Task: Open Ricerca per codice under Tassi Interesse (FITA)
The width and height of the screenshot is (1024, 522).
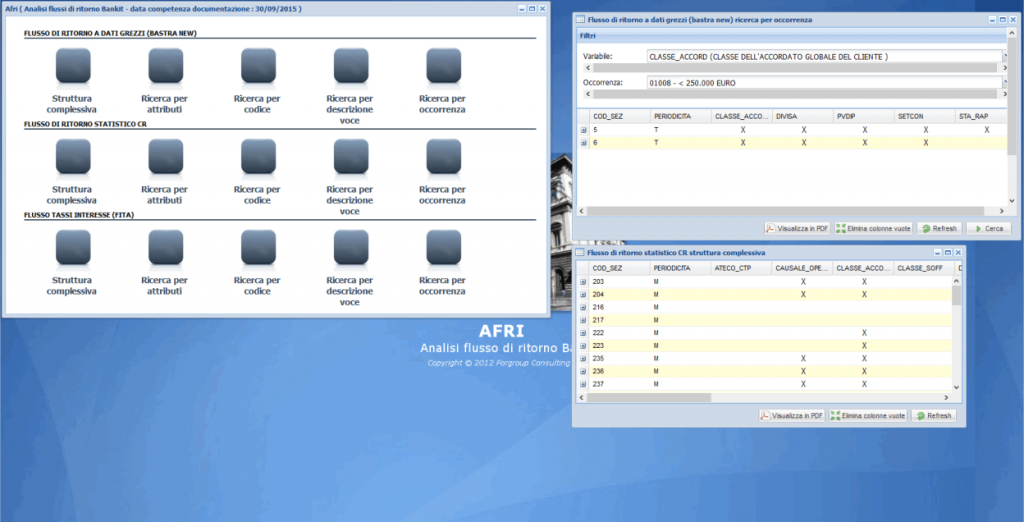Action: pyautogui.click(x=257, y=248)
